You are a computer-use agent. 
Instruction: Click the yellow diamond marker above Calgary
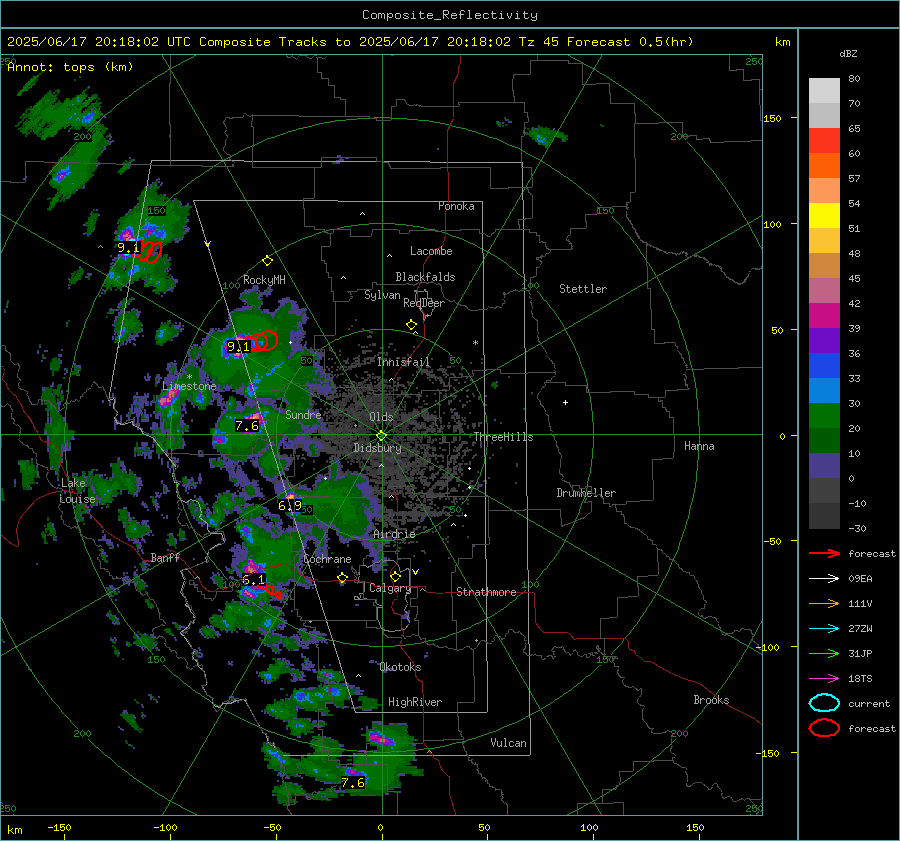pos(395,576)
